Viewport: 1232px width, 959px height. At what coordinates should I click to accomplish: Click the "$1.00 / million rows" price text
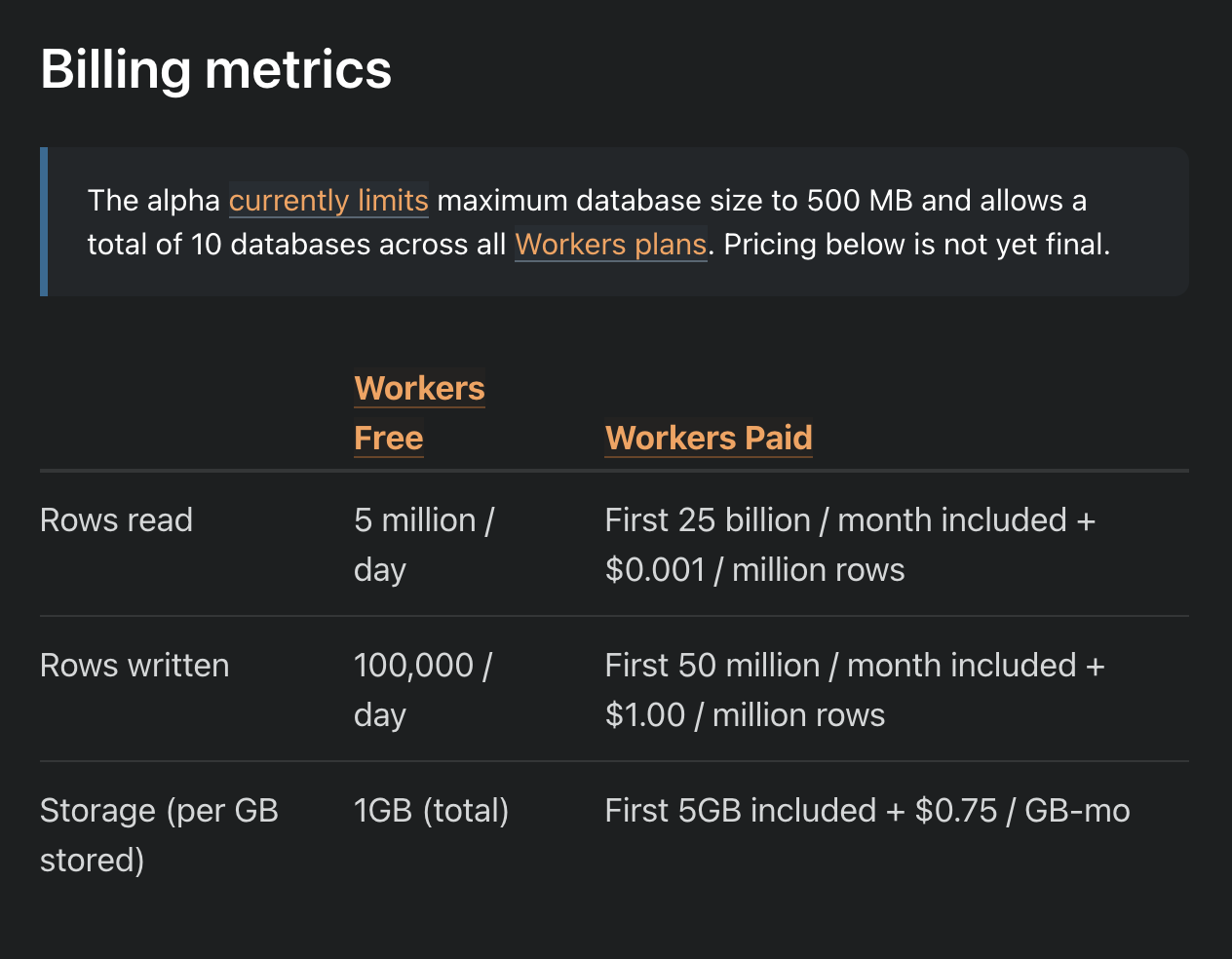[x=745, y=715]
